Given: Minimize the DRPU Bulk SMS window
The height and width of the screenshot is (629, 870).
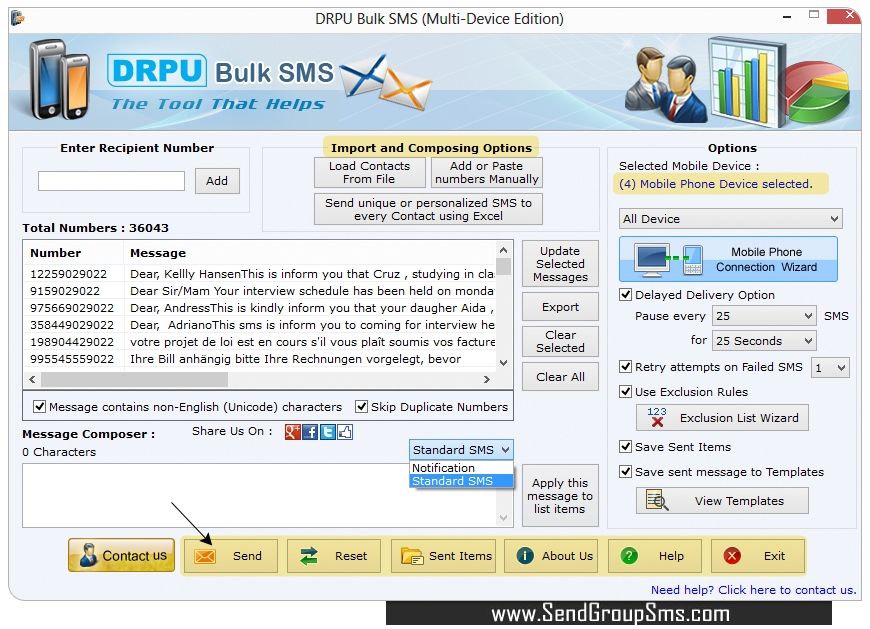Looking at the screenshot, I should click(x=787, y=17).
